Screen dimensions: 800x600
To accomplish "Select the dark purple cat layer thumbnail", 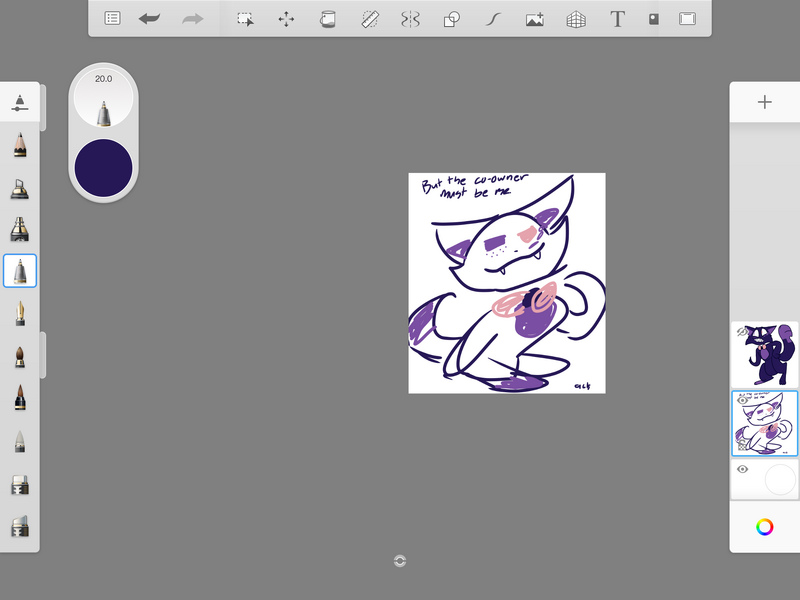I will (x=765, y=354).
